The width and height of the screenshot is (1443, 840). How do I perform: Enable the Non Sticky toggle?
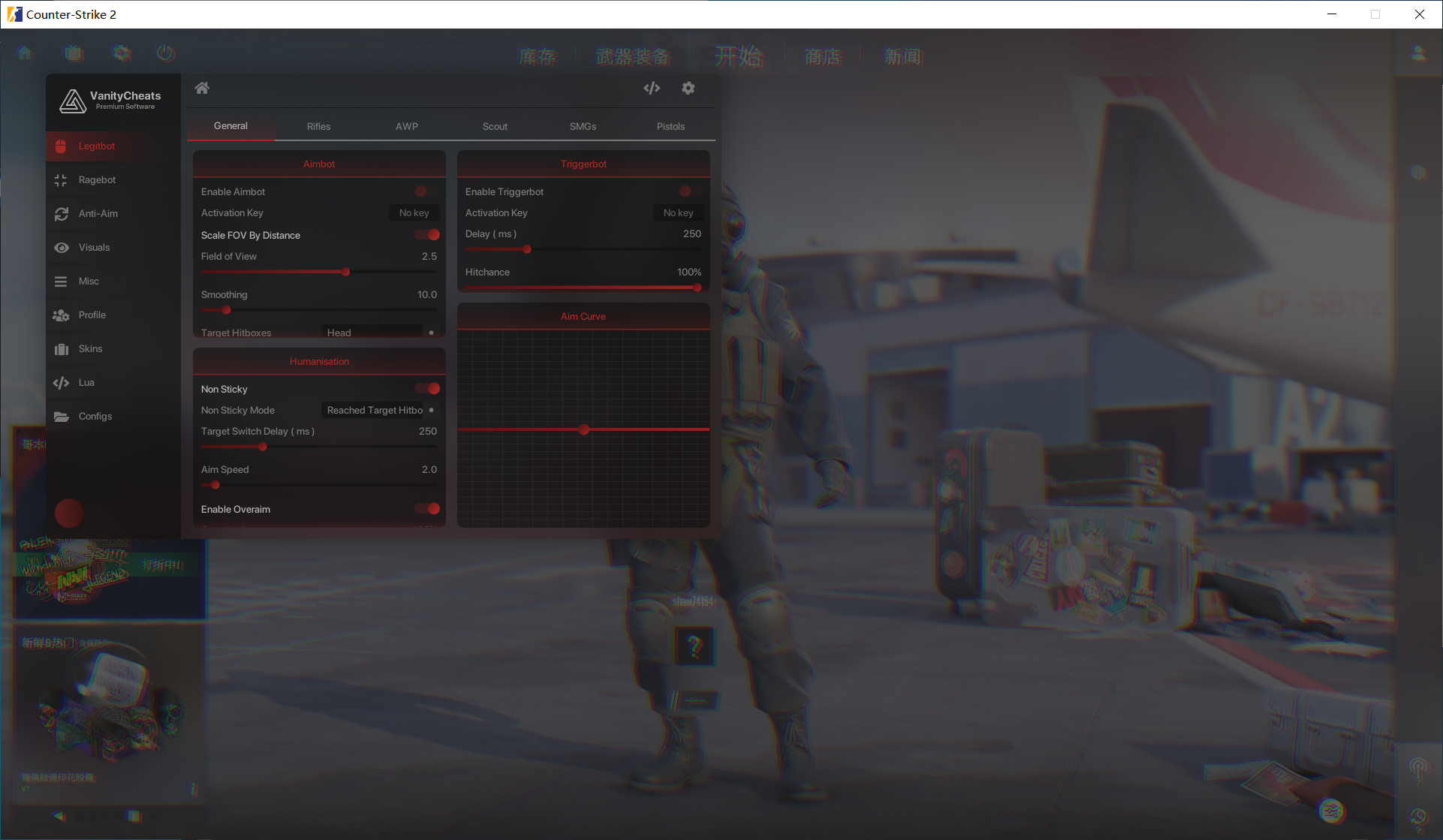[x=430, y=389]
